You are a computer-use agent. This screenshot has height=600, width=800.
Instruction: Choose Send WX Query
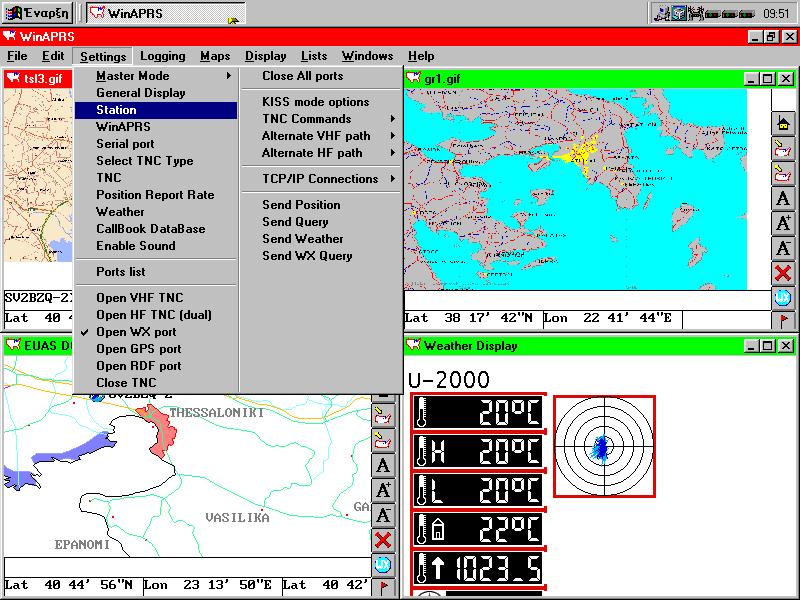click(x=320, y=256)
